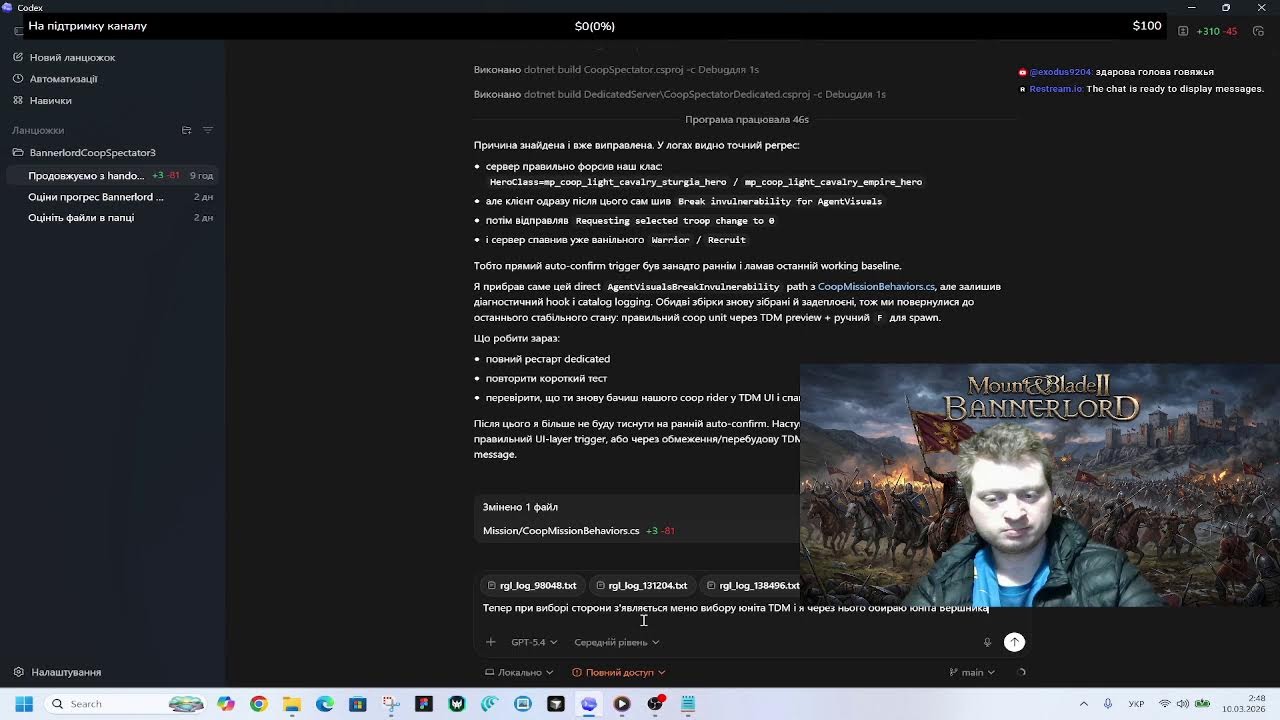Open Snipping Tool from the taskbar

(391, 704)
